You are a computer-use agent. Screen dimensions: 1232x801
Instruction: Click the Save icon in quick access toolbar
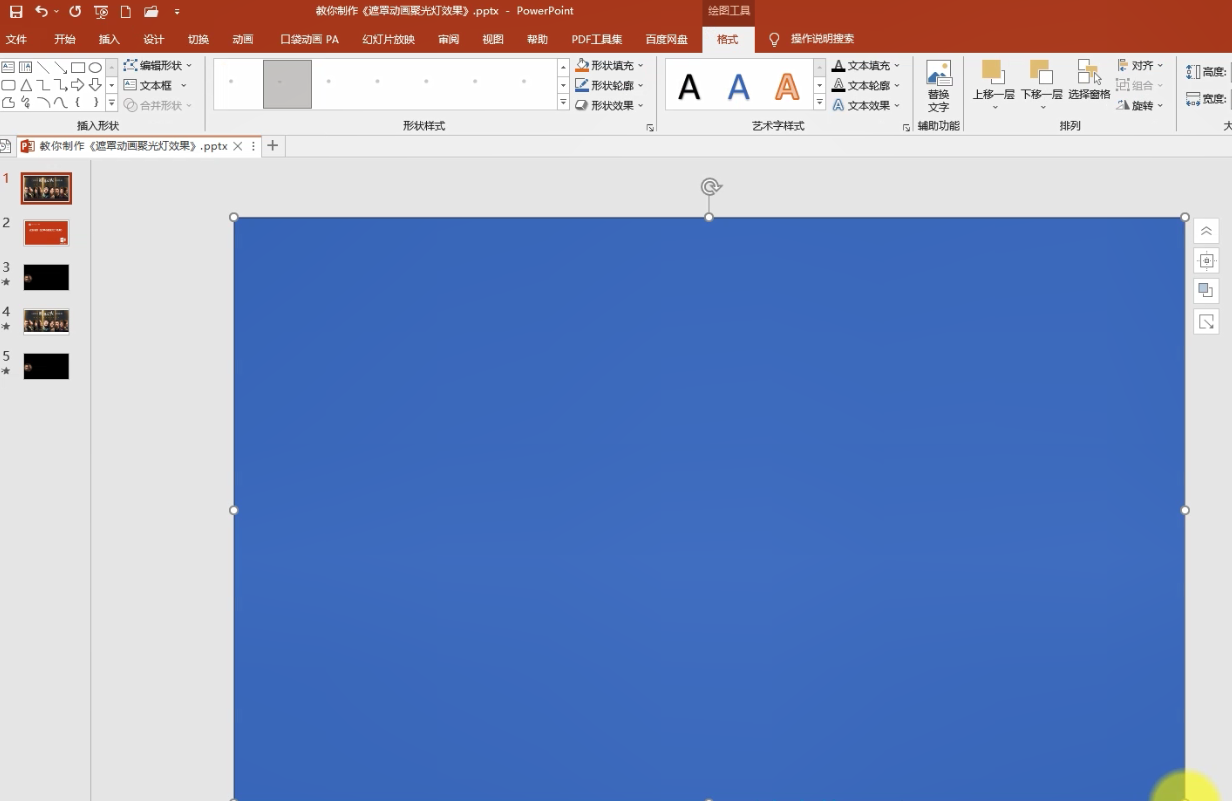(x=16, y=12)
